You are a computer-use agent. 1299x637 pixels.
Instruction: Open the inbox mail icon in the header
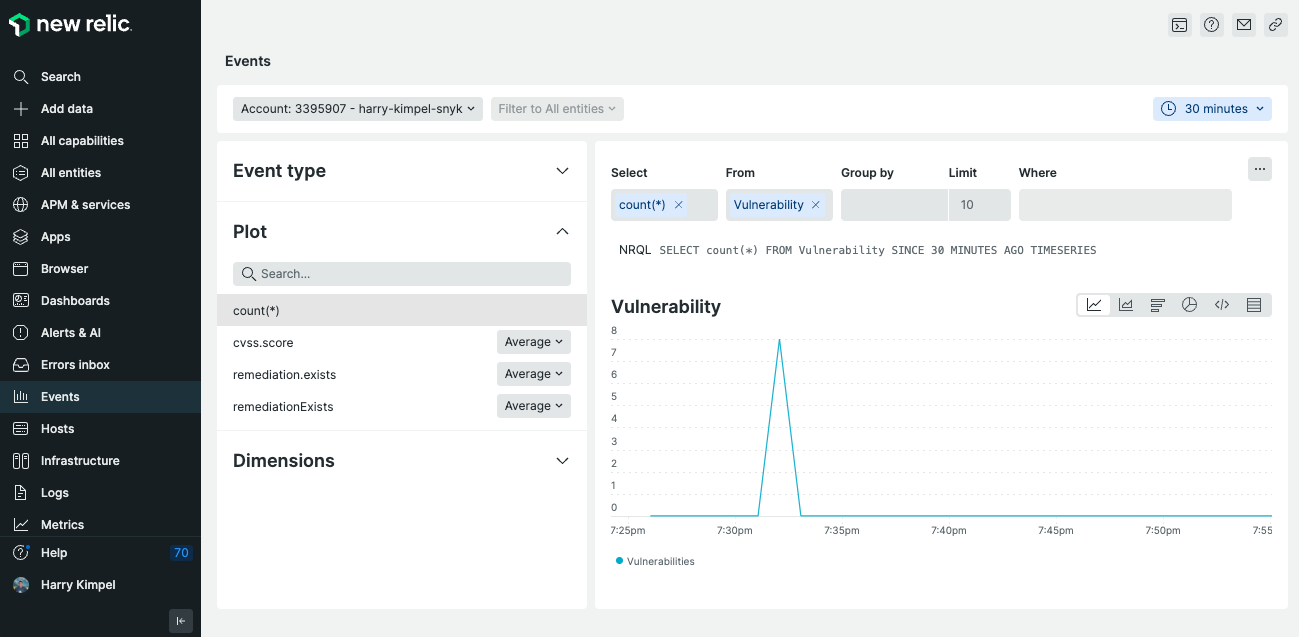pos(1243,24)
